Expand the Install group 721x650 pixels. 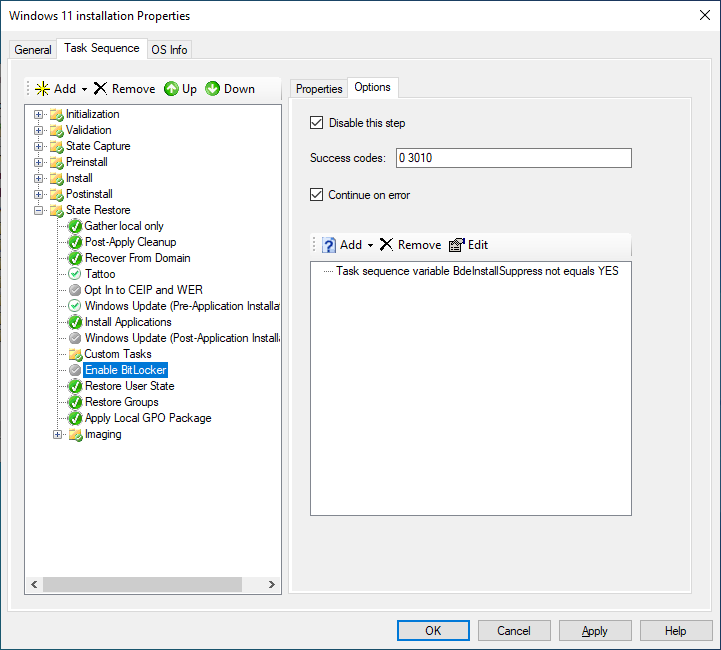tap(39, 178)
